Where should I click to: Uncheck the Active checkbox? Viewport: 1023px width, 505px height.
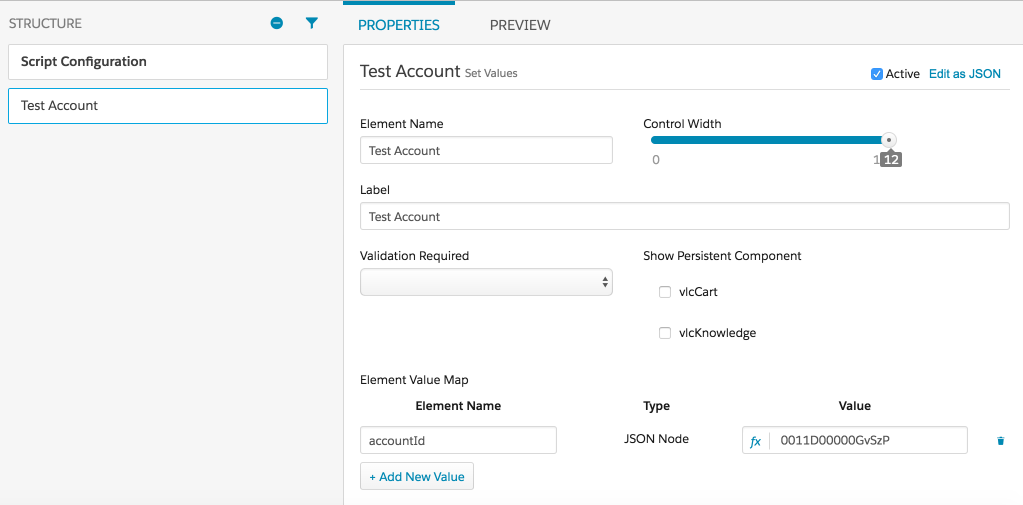[877, 74]
